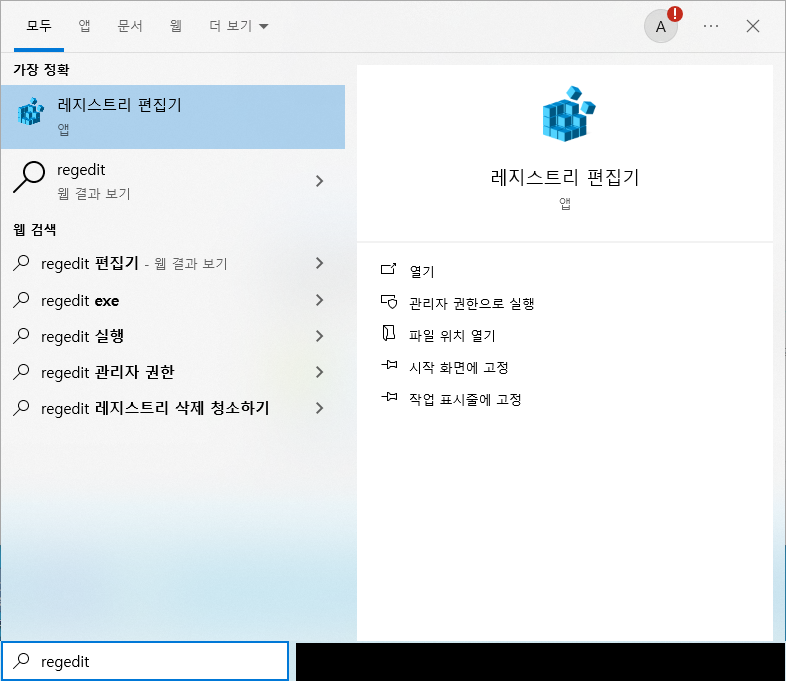This screenshot has width=786, height=681.
Task: Click the regedit 웹 결과 보기 text
Action: pyautogui.click(x=94, y=193)
